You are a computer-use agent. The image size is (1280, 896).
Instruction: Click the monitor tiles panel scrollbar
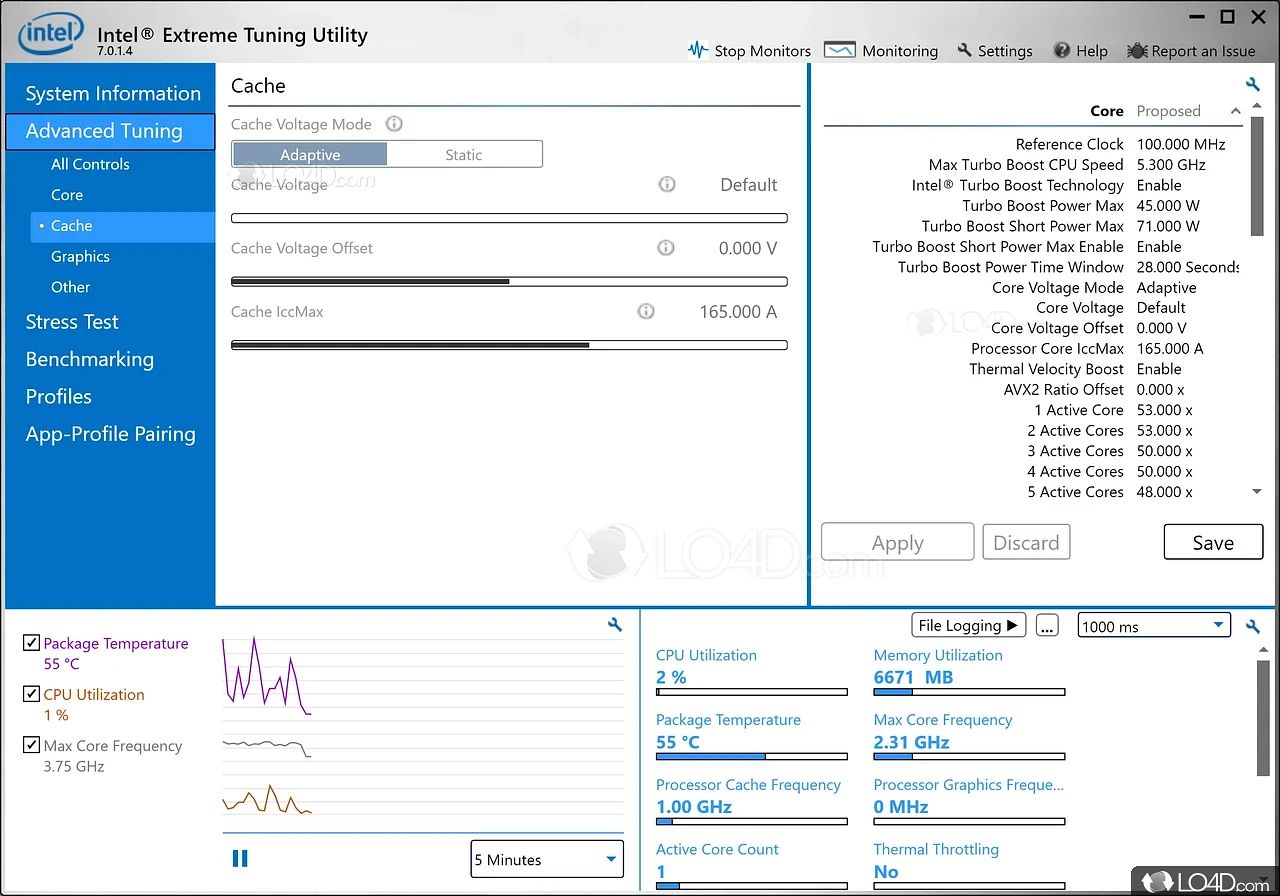tap(1263, 717)
